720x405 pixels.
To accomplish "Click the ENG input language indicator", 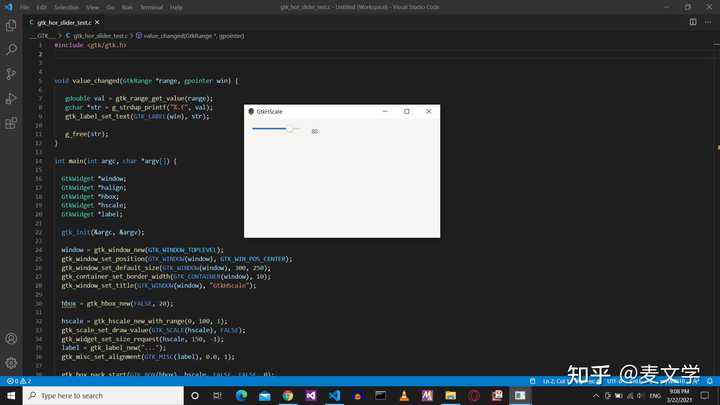I will click(655, 396).
